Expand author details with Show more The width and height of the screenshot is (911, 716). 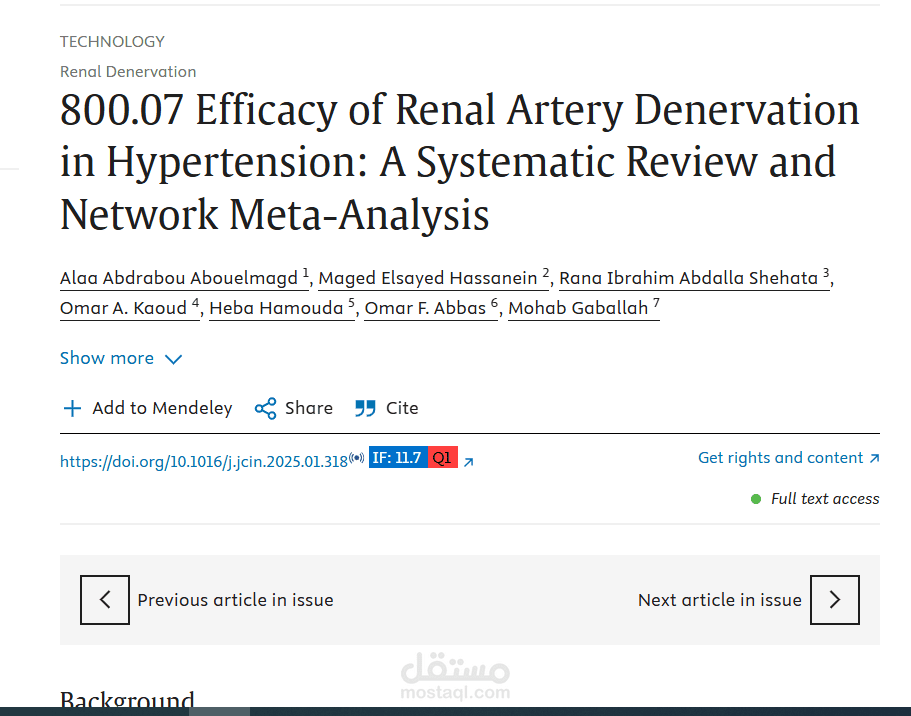point(121,359)
